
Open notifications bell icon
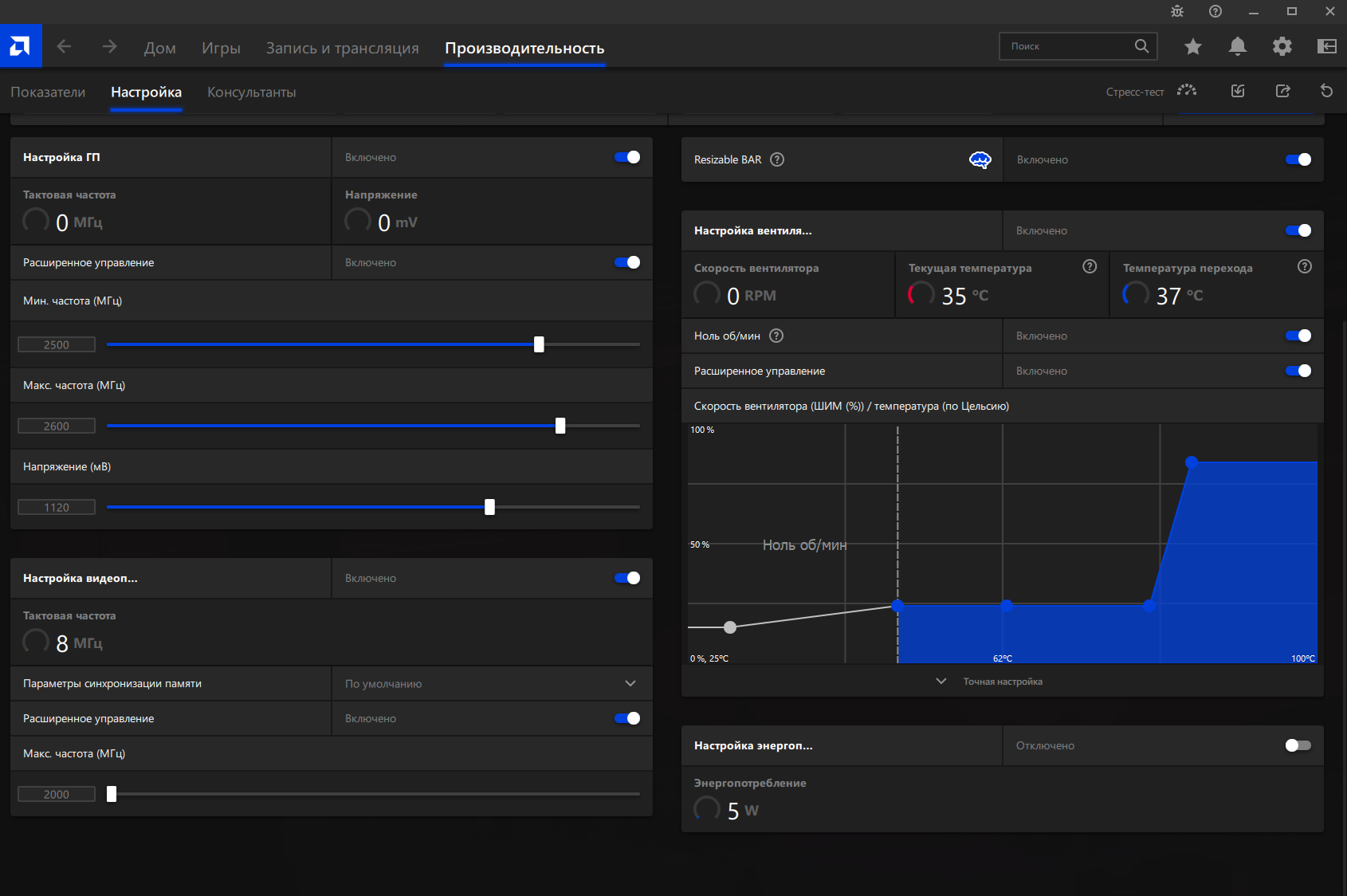1237,46
